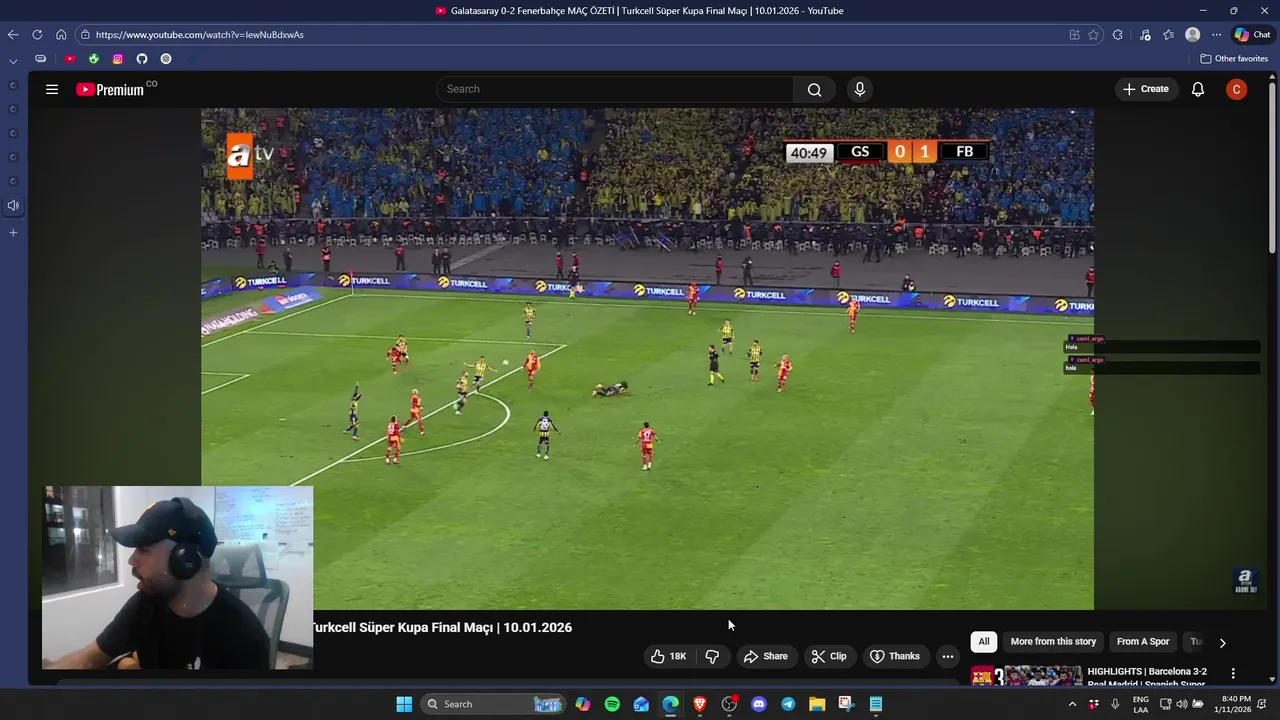This screenshot has height=720, width=1280.
Task: Open the browser profile avatar
Action: [x=1192, y=34]
